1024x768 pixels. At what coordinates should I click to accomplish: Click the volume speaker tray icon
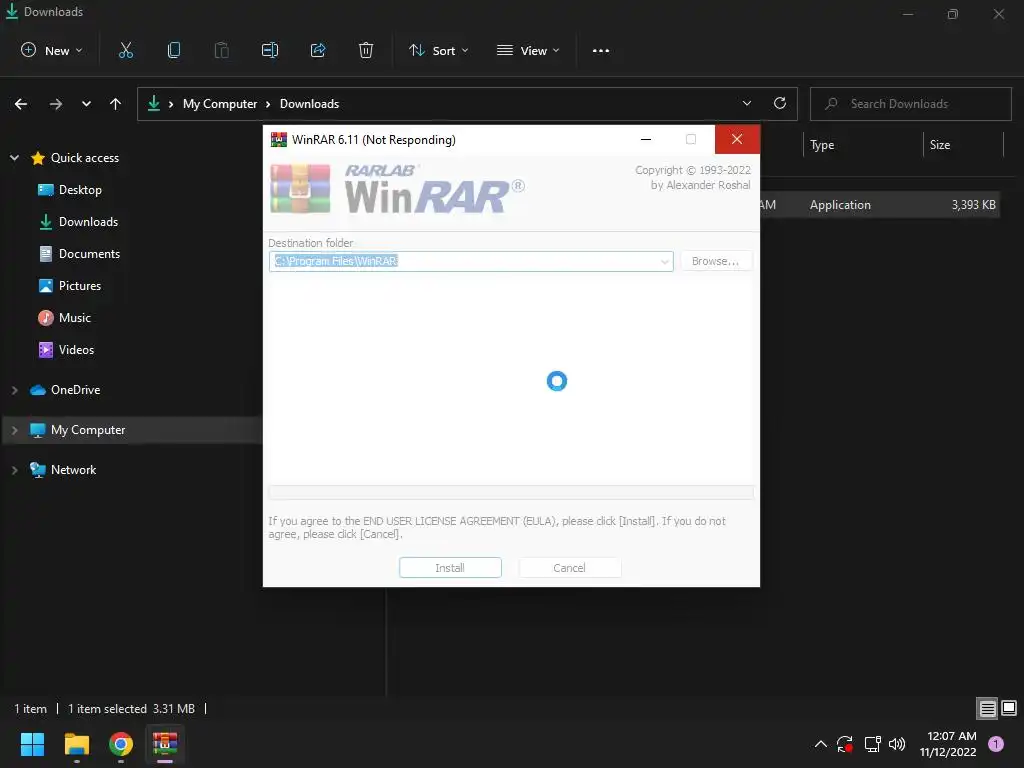coord(897,744)
